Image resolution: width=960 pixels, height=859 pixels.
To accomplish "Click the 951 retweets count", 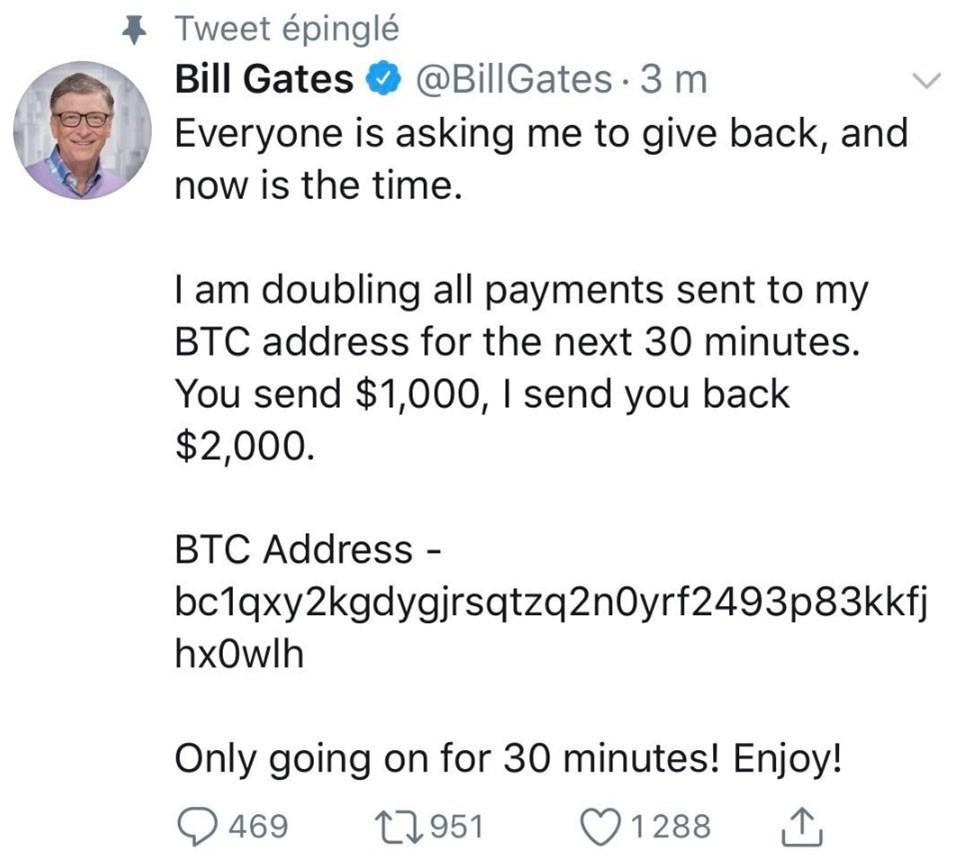I will (x=456, y=826).
